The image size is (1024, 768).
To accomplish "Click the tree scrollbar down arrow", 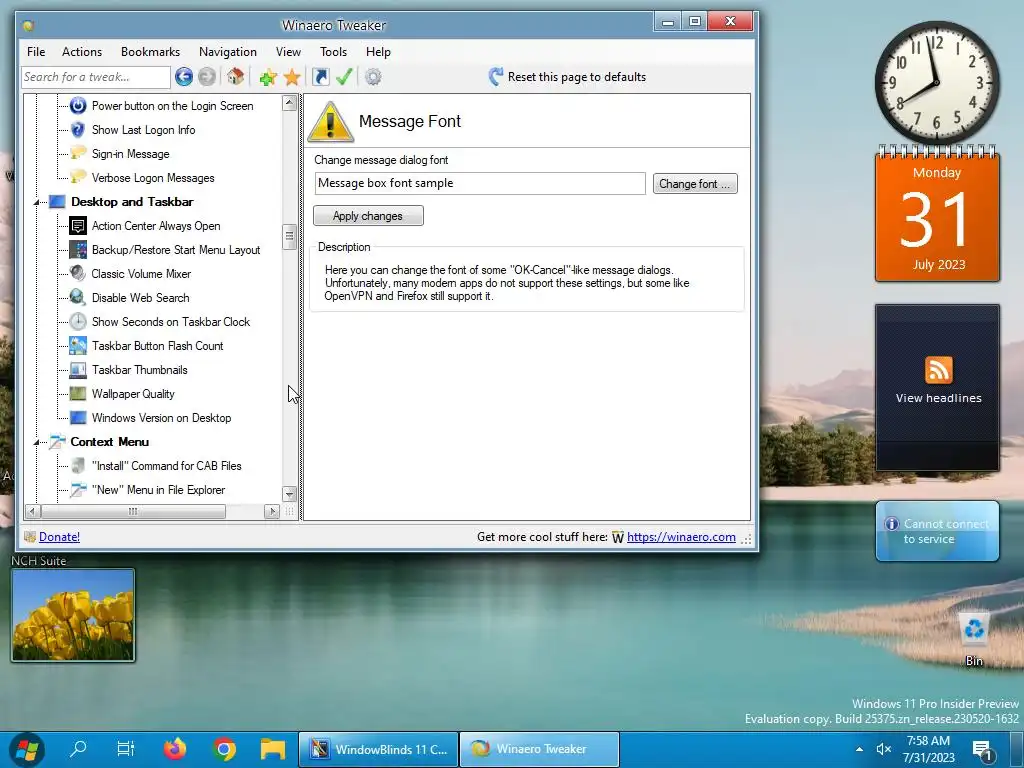I will [x=289, y=494].
